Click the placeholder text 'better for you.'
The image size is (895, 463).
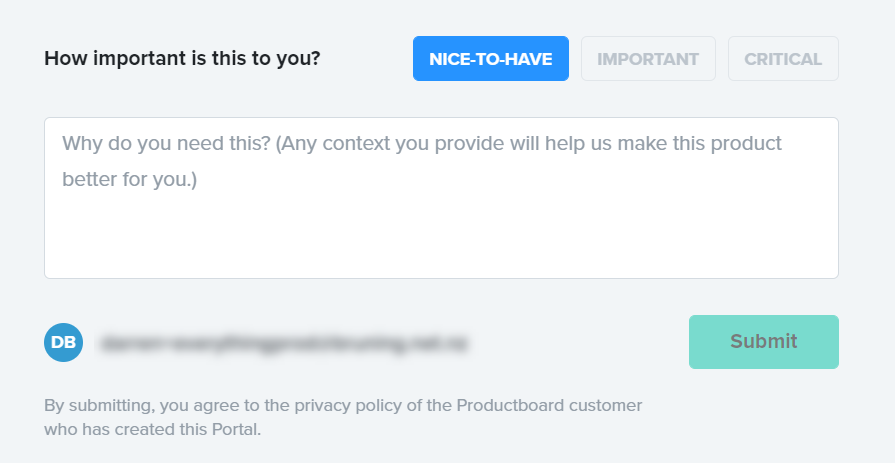pos(130,180)
